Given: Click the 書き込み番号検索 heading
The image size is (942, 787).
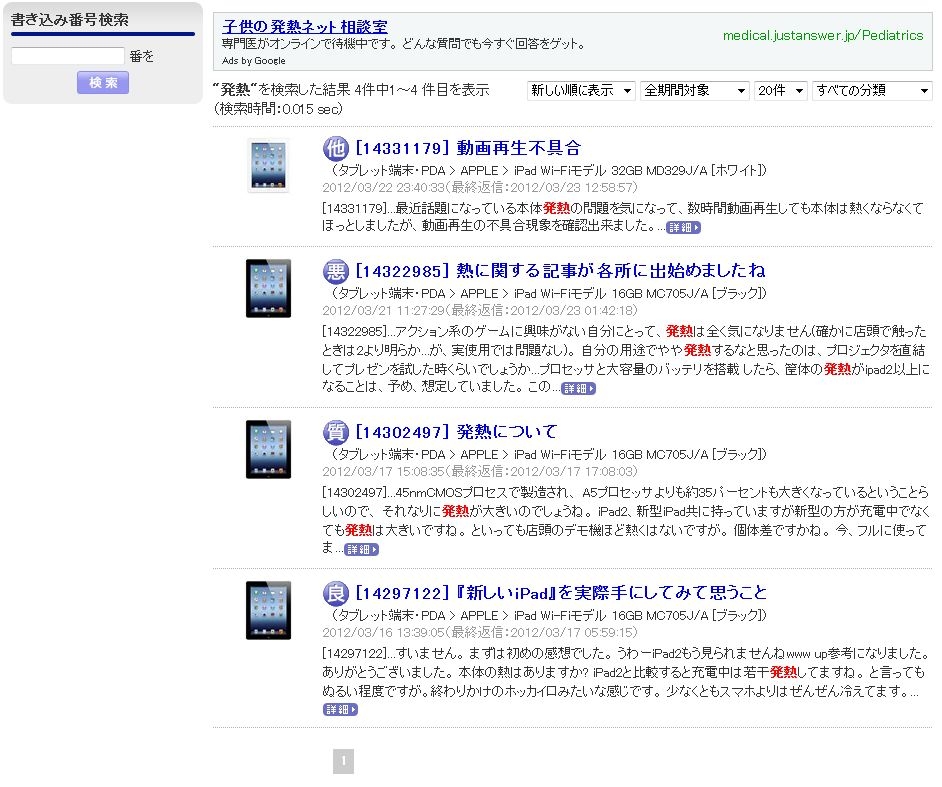Looking at the screenshot, I should tap(70, 20).
